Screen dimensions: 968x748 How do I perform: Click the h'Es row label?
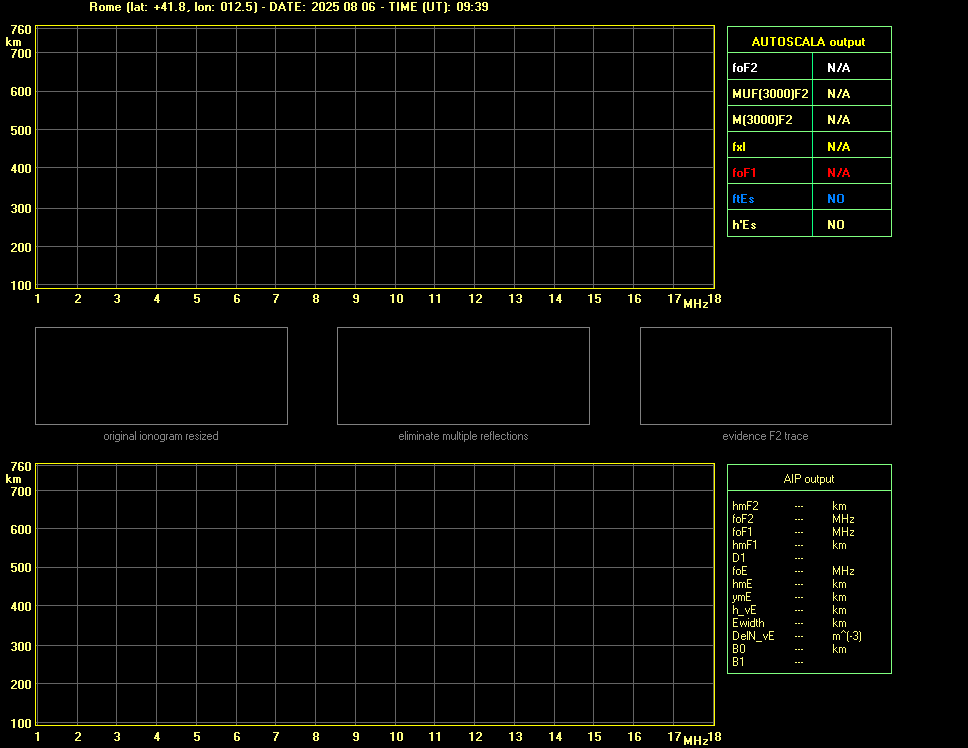[x=744, y=225]
